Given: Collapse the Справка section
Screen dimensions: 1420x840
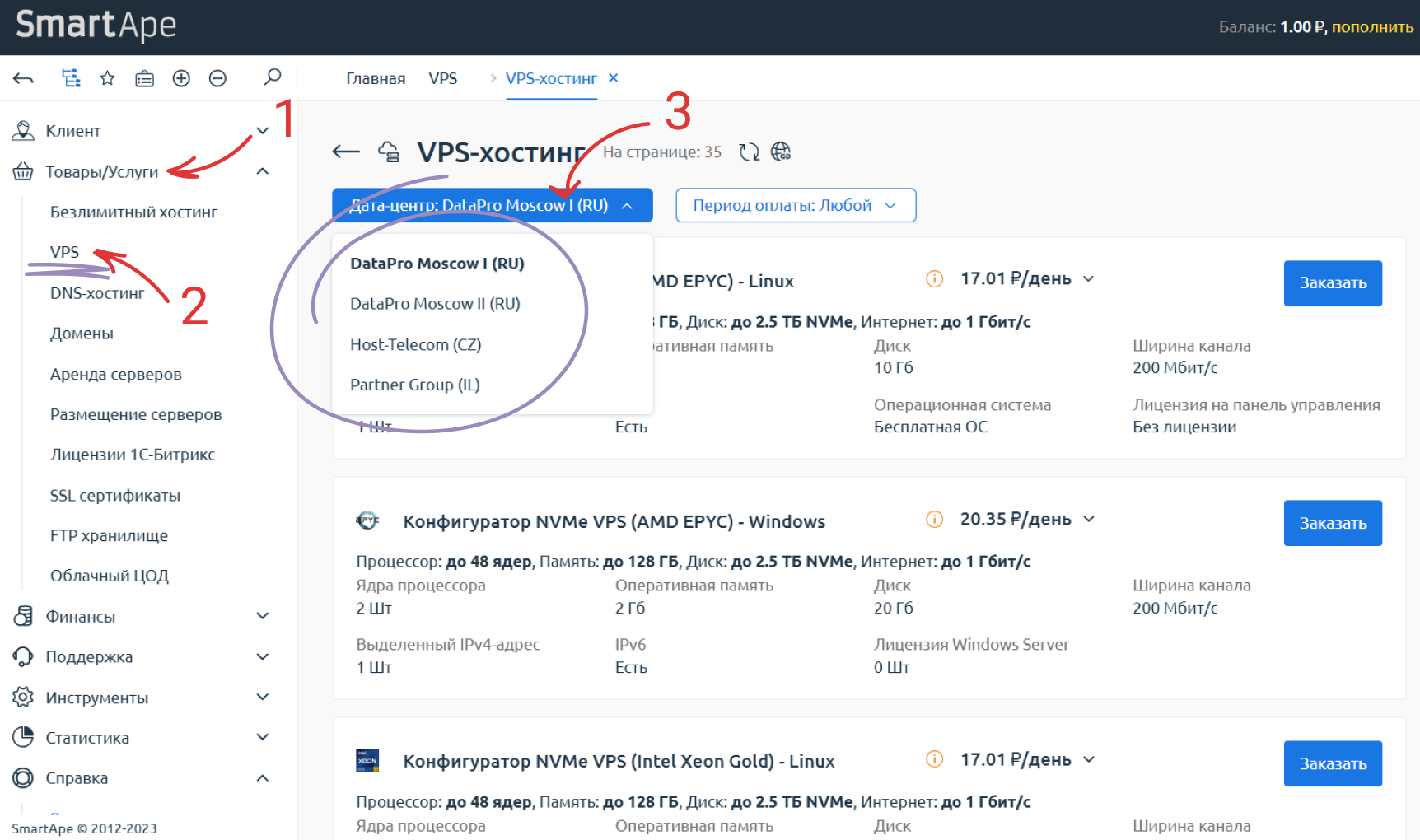Looking at the screenshot, I should [263, 777].
